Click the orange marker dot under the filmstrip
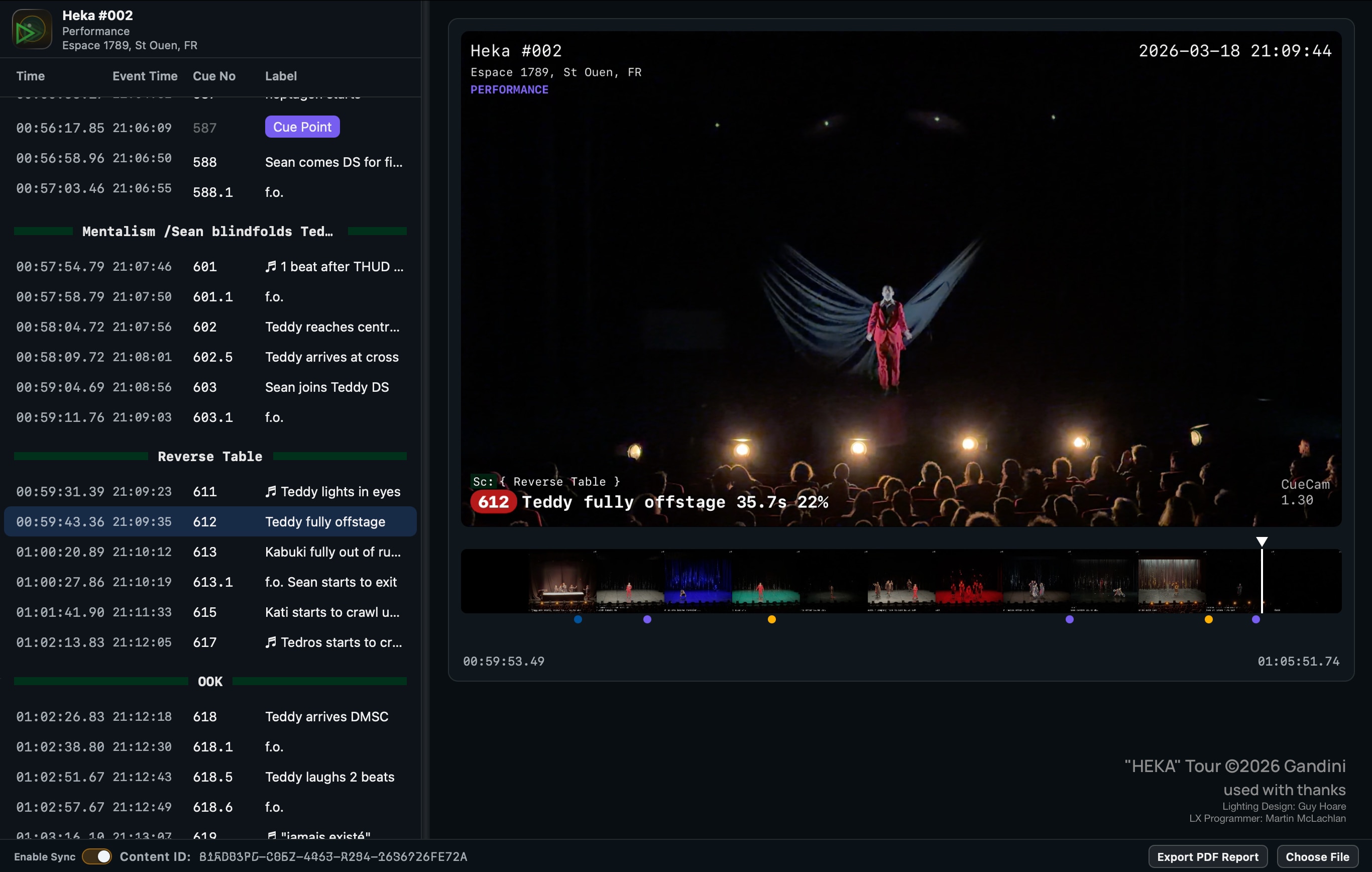Image resolution: width=1372 pixels, height=872 pixels. (x=772, y=619)
